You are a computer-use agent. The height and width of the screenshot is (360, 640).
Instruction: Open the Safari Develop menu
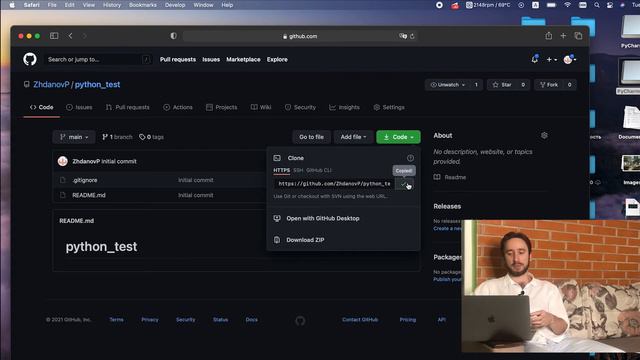(175, 5)
